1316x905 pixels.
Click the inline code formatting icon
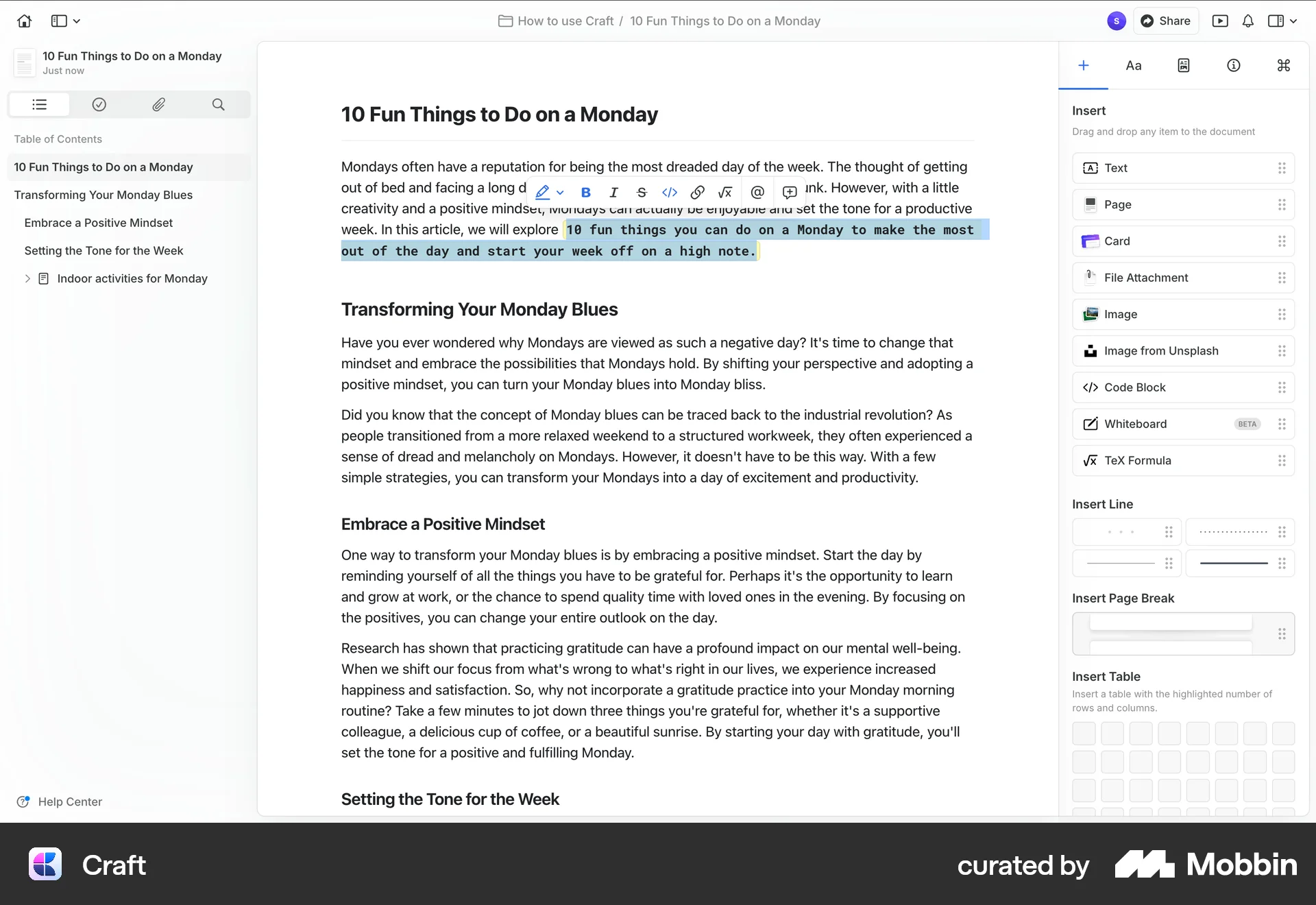tap(670, 193)
